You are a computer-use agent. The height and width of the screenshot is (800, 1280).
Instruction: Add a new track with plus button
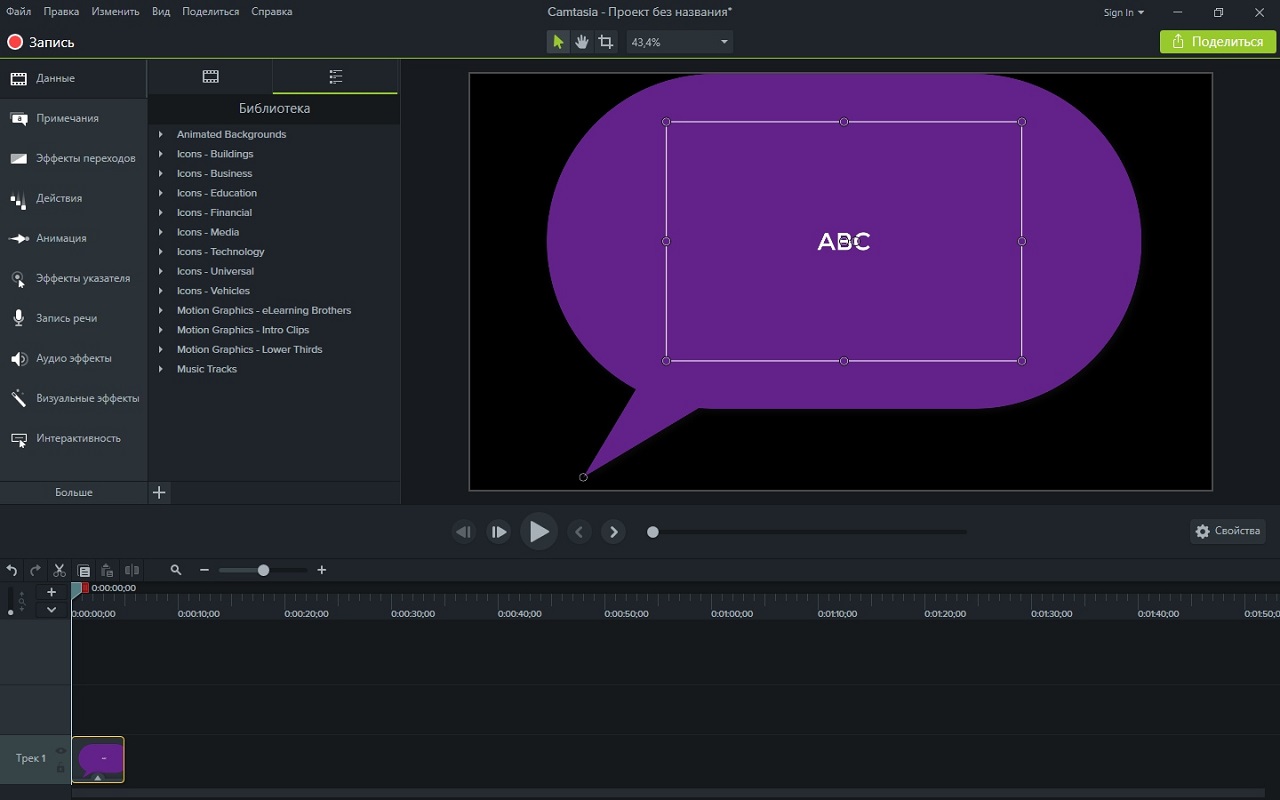click(x=51, y=592)
